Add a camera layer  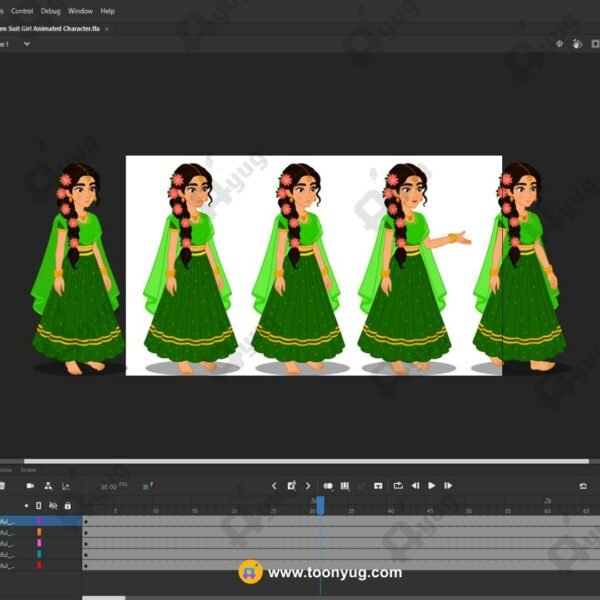tap(30, 486)
